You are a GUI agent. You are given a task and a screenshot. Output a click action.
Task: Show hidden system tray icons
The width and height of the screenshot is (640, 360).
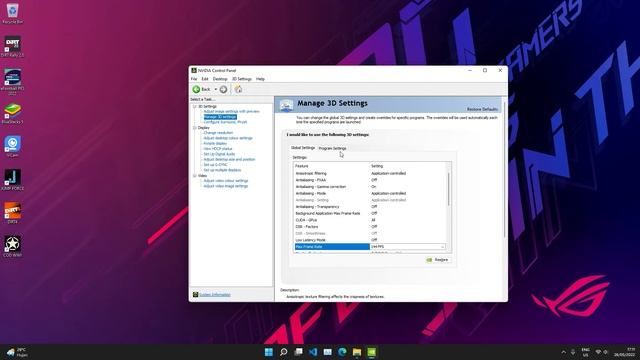(564, 352)
